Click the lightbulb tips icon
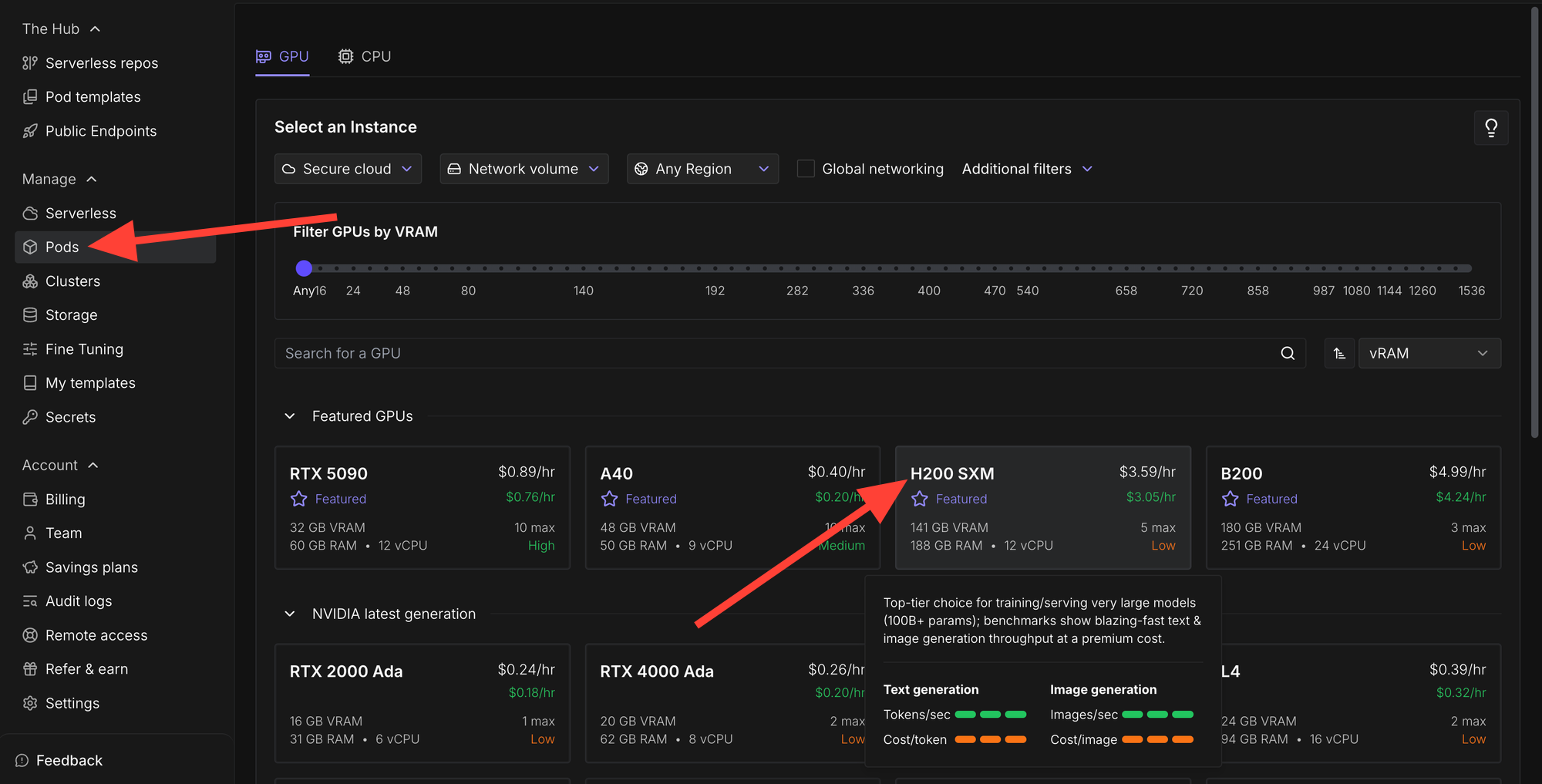 click(x=1490, y=128)
